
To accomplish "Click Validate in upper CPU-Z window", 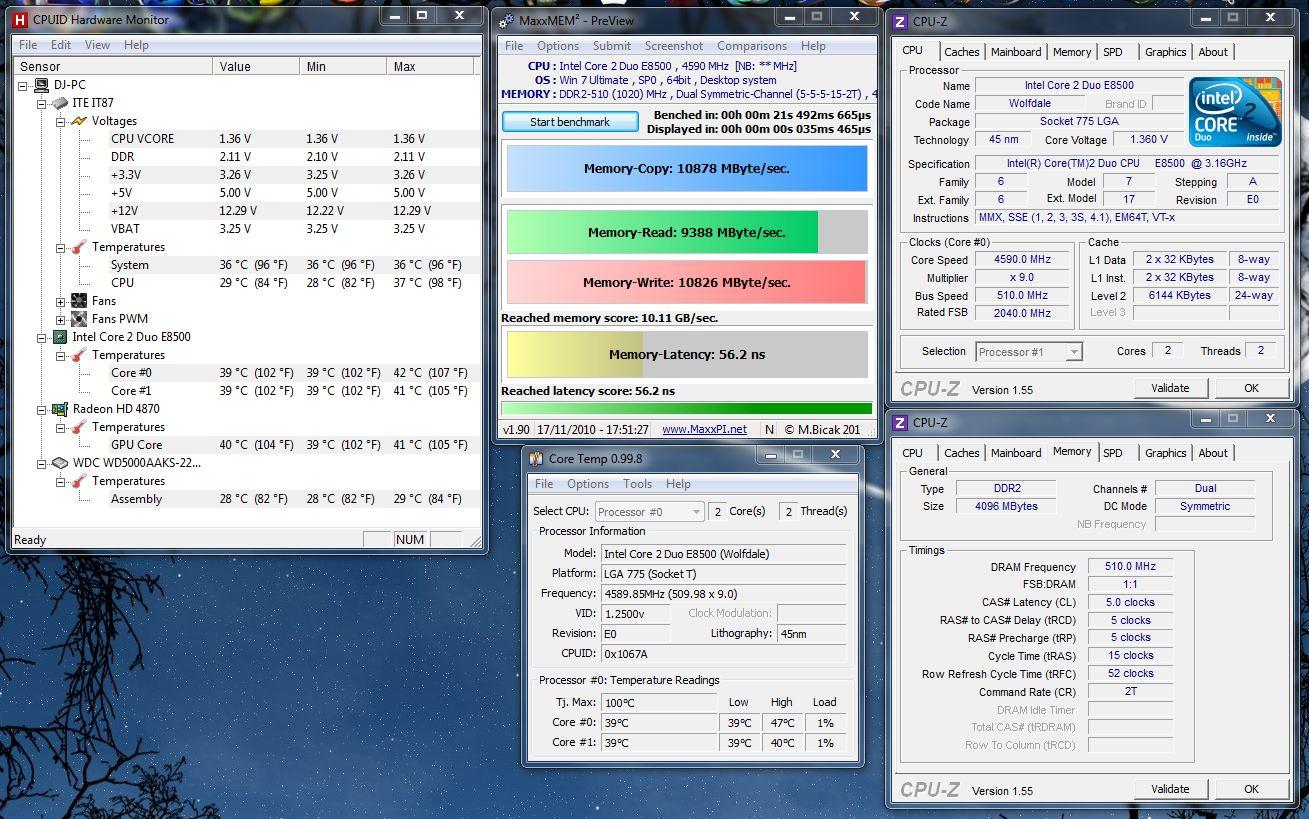I will click(x=1170, y=388).
